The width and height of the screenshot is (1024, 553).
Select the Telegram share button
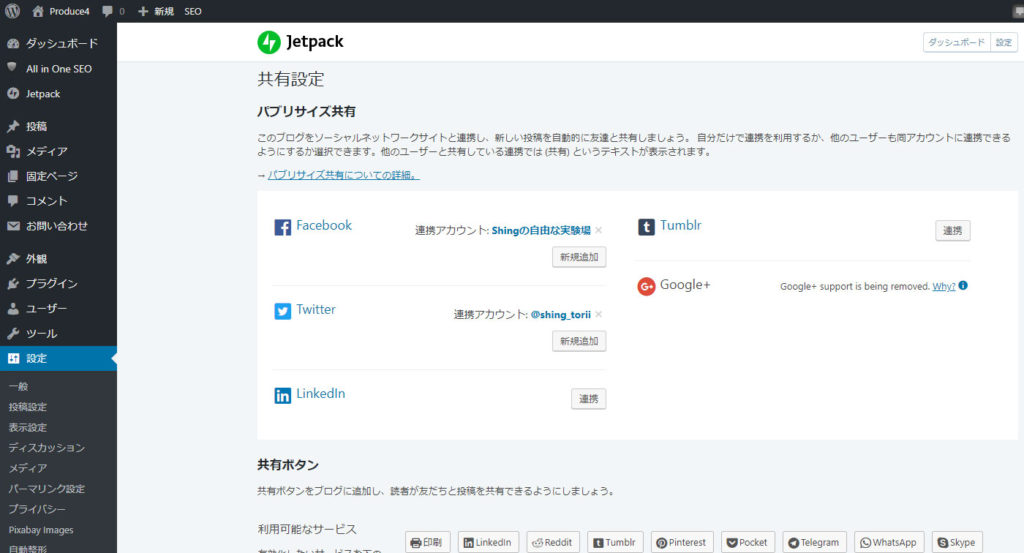click(814, 543)
